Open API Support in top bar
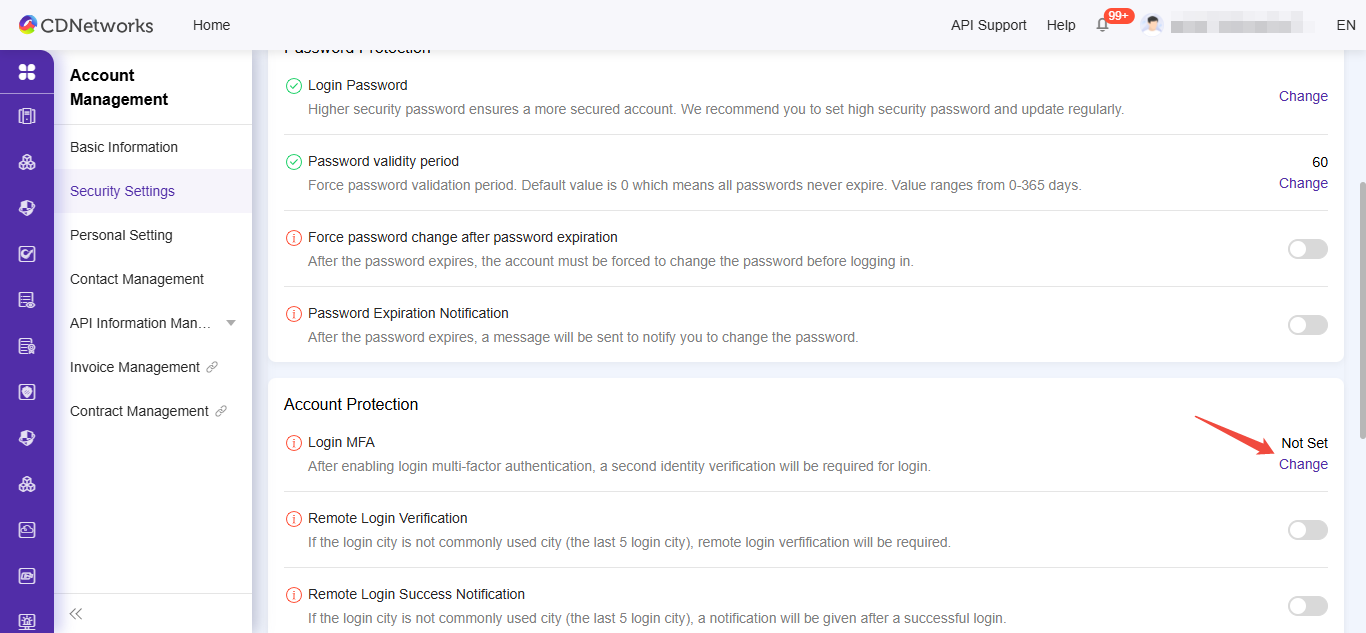This screenshot has height=633, width=1366. [988, 25]
